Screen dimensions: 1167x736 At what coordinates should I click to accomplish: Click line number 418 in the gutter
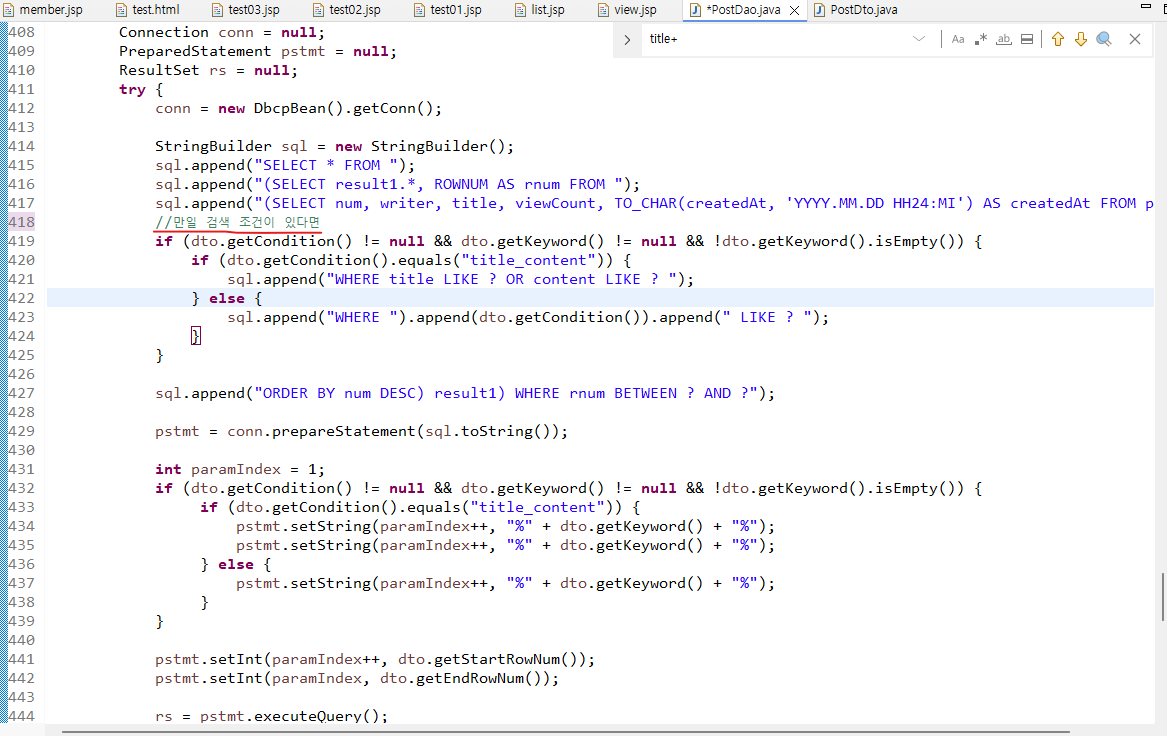coord(21,222)
